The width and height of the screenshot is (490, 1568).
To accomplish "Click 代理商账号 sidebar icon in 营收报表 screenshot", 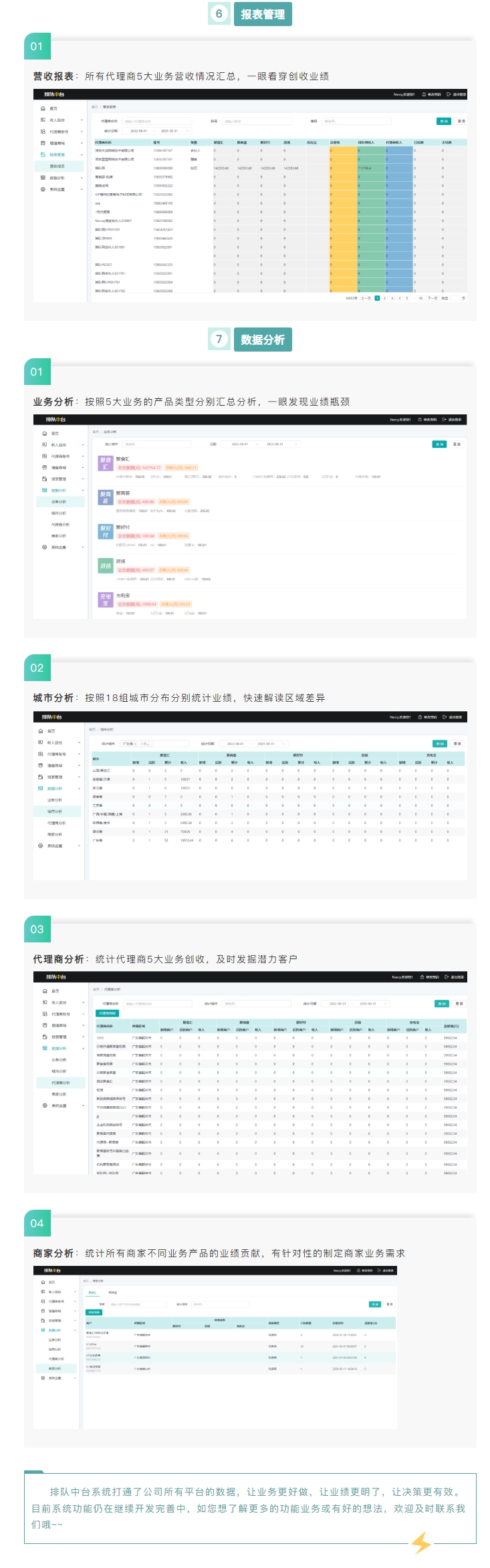I will [43, 132].
